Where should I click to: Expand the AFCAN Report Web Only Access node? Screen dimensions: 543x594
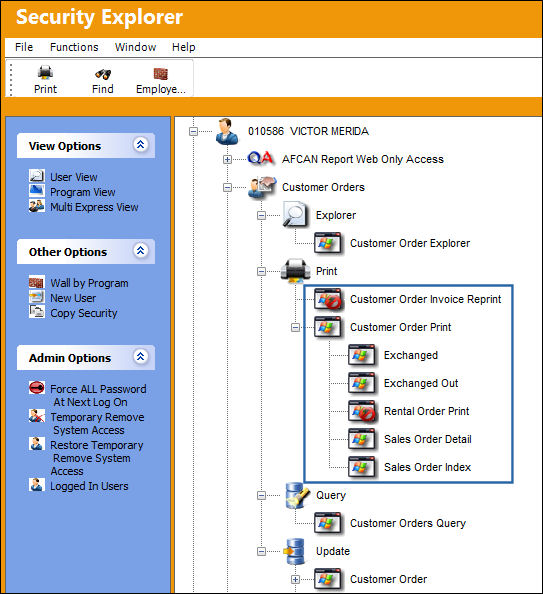tap(227, 159)
